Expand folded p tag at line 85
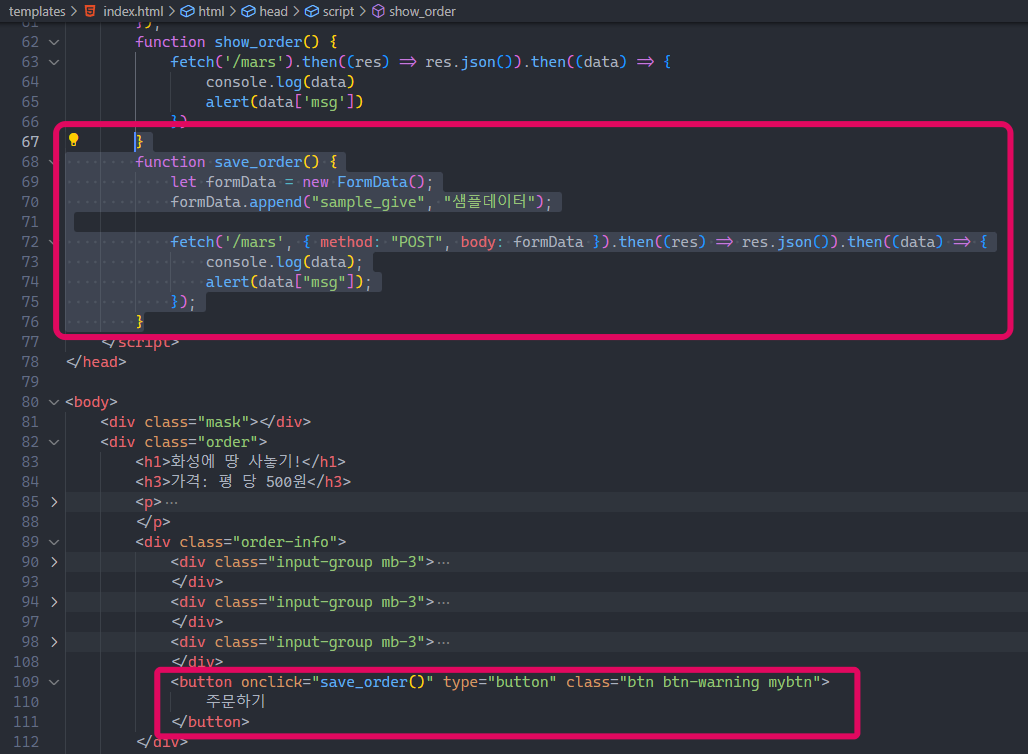1028x754 pixels. pyautogui.click(x=54, y=502)
